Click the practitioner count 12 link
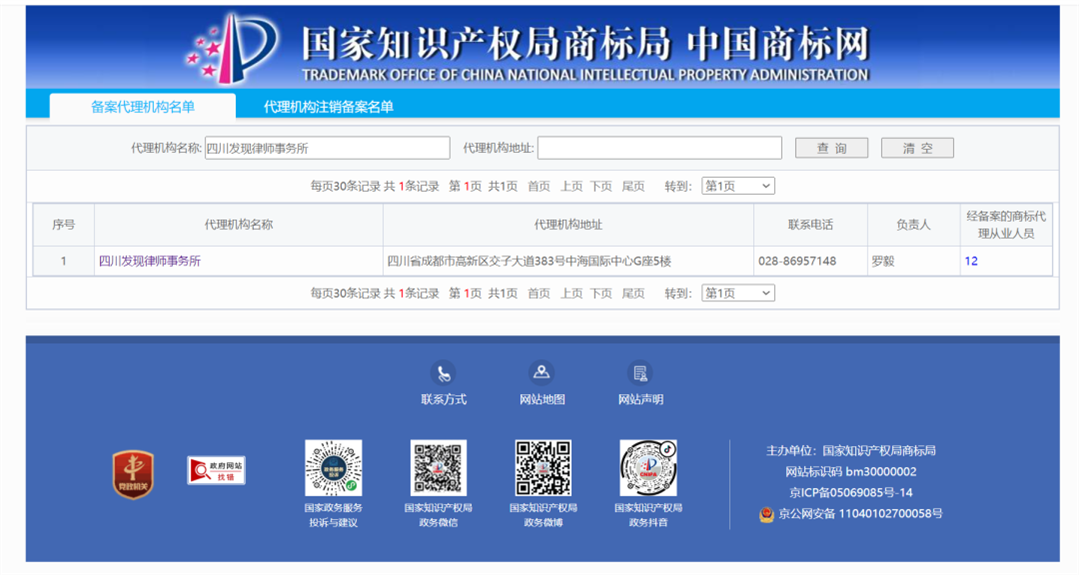Image resolution: width=1079 pixels, height=575 pixels. [971, 261]
